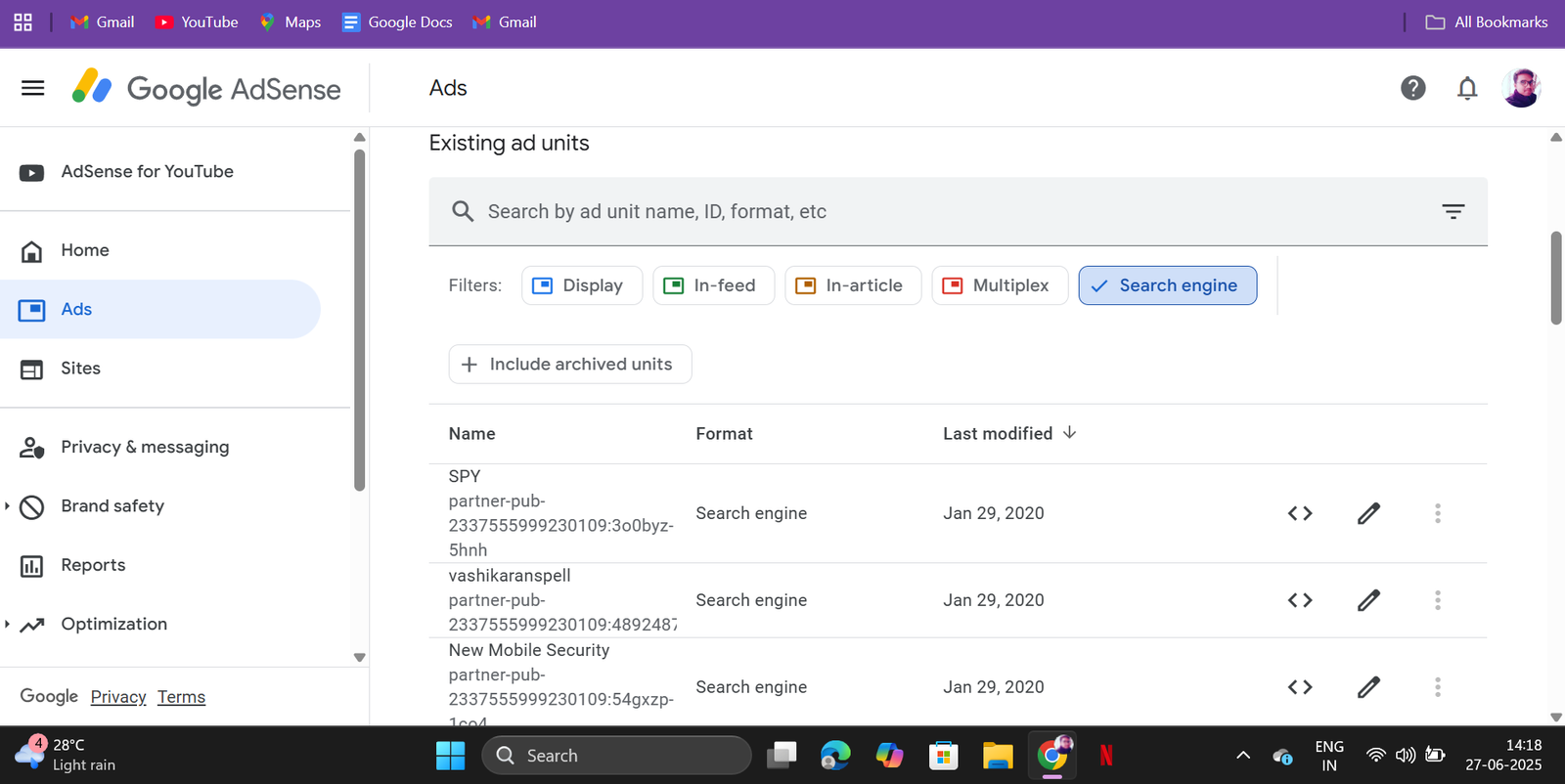Viewport: 1565px width, 784px height.
Task: Open more options for New Mobile Security
Action: 1438,687
